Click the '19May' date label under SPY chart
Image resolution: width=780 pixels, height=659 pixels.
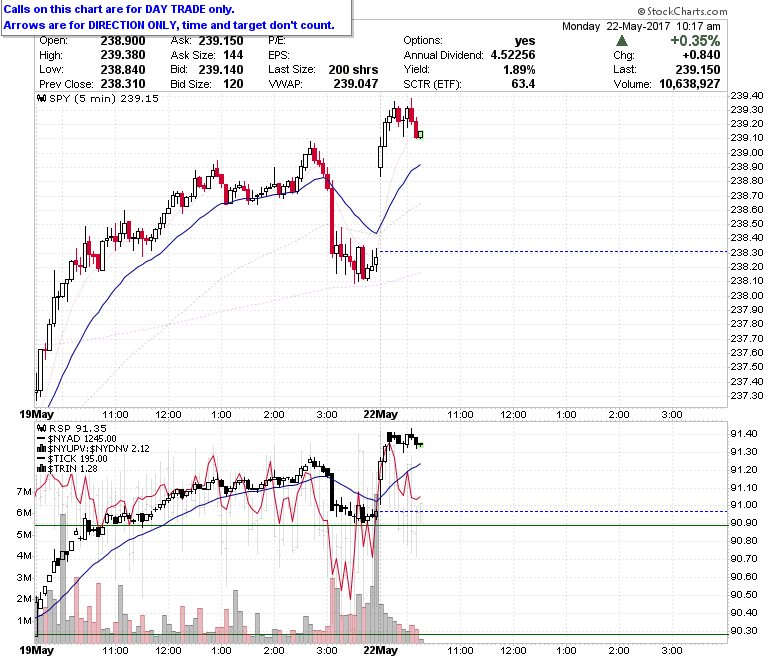coord(36,414)
